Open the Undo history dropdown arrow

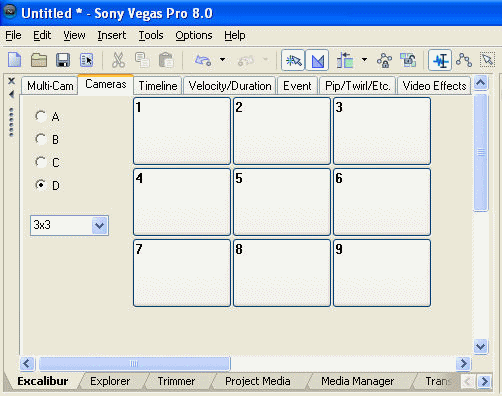pos(222,60)
